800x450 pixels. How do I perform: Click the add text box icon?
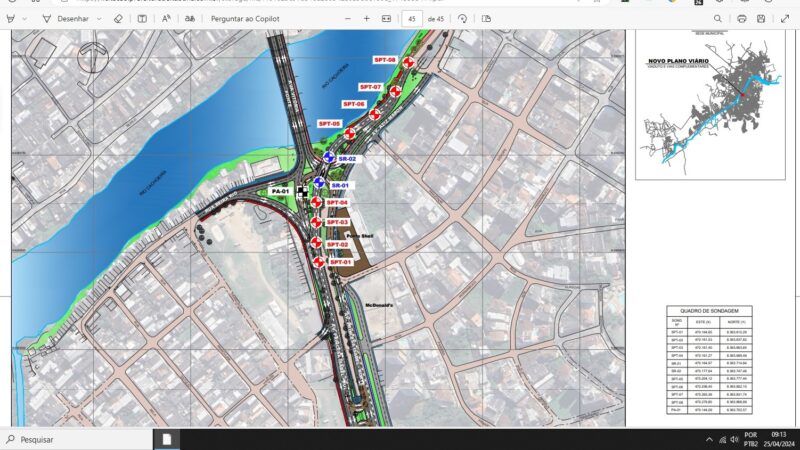142,19
